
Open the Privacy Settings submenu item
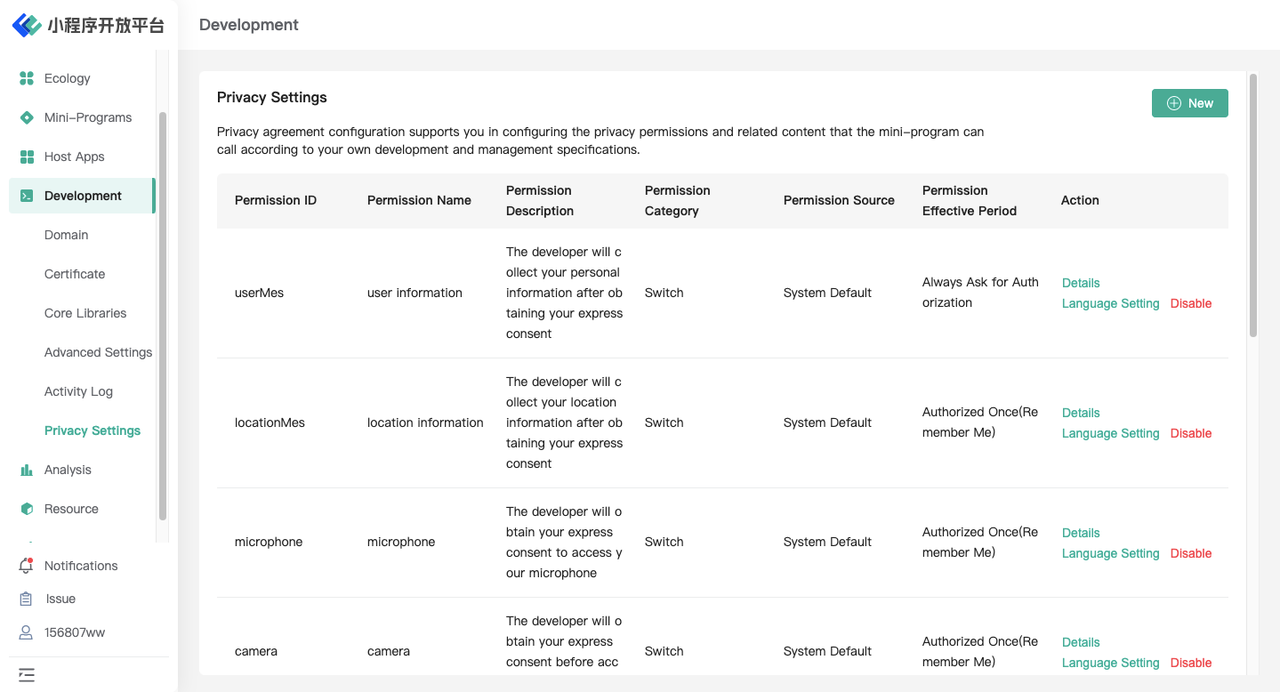[92, 431]
